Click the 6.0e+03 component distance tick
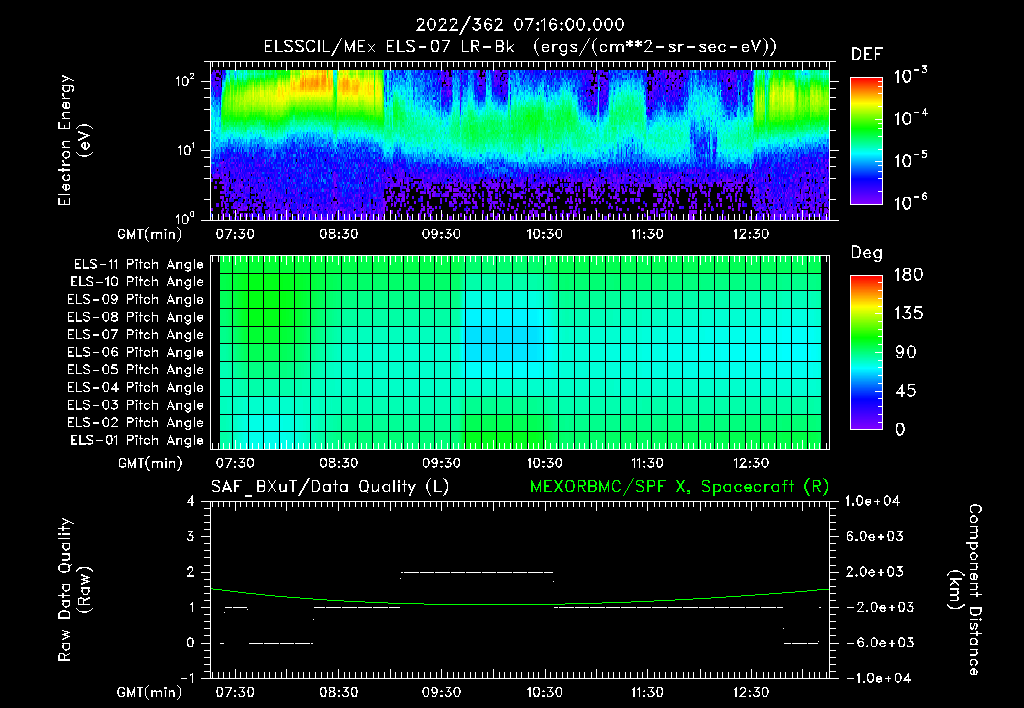Screen dimensions: 1024x708 coord(875,536)
